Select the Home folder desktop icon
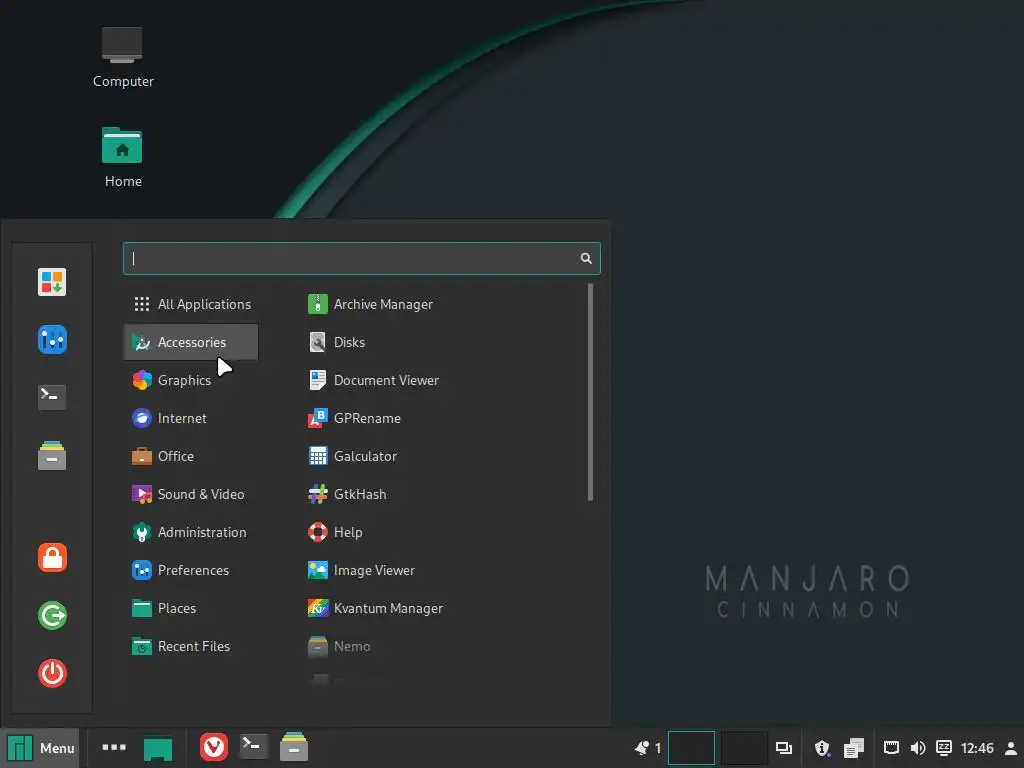This screenshot has width=1024, height=768. [123, 157]
